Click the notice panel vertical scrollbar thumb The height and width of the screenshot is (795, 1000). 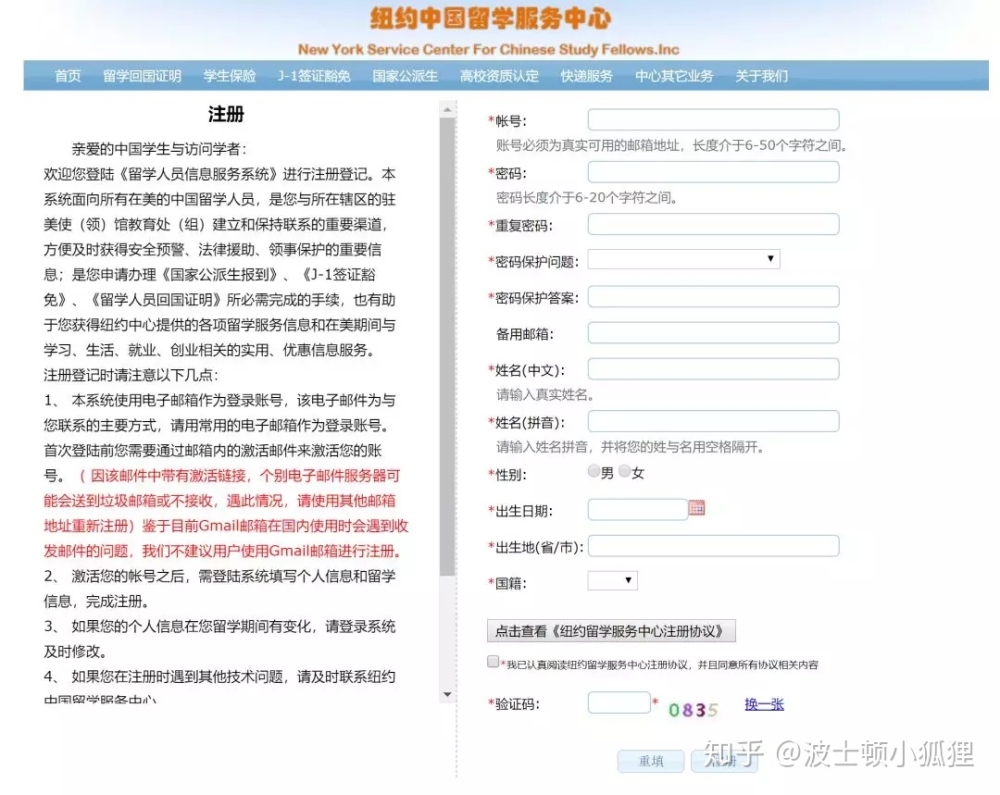448,347
